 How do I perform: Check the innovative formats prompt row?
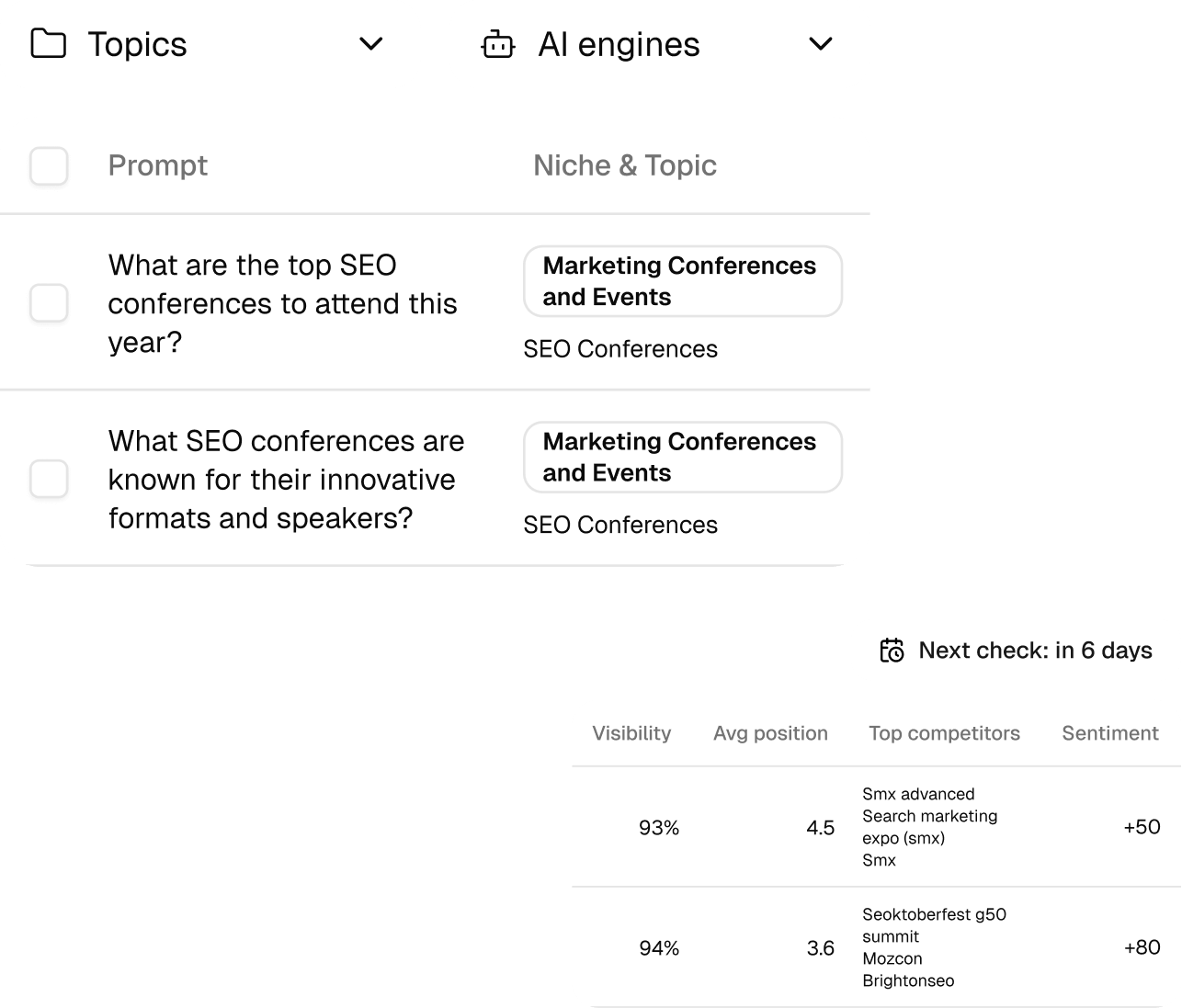[49, 479]
